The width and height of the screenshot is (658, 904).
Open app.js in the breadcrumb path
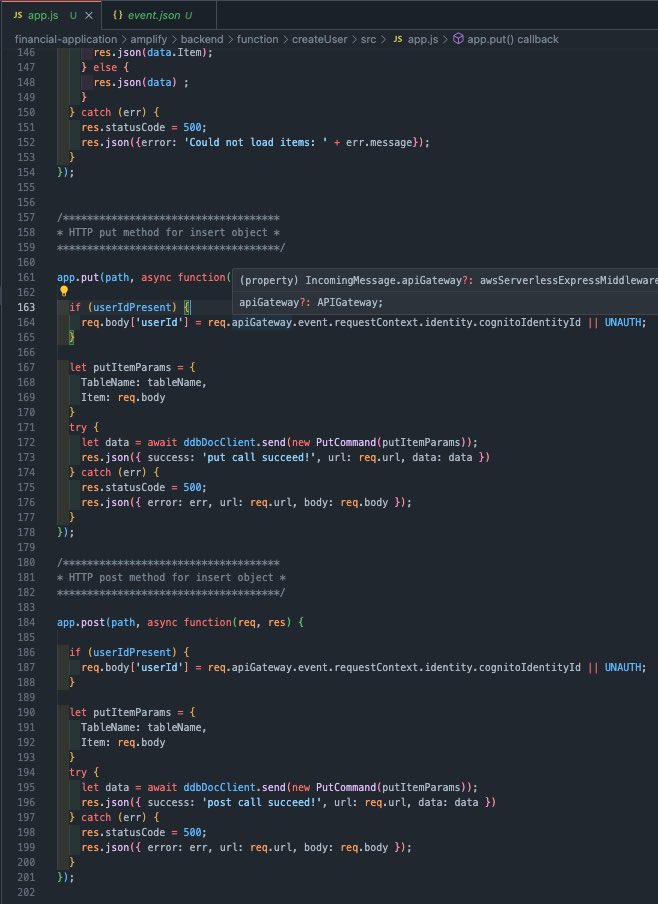423,39
